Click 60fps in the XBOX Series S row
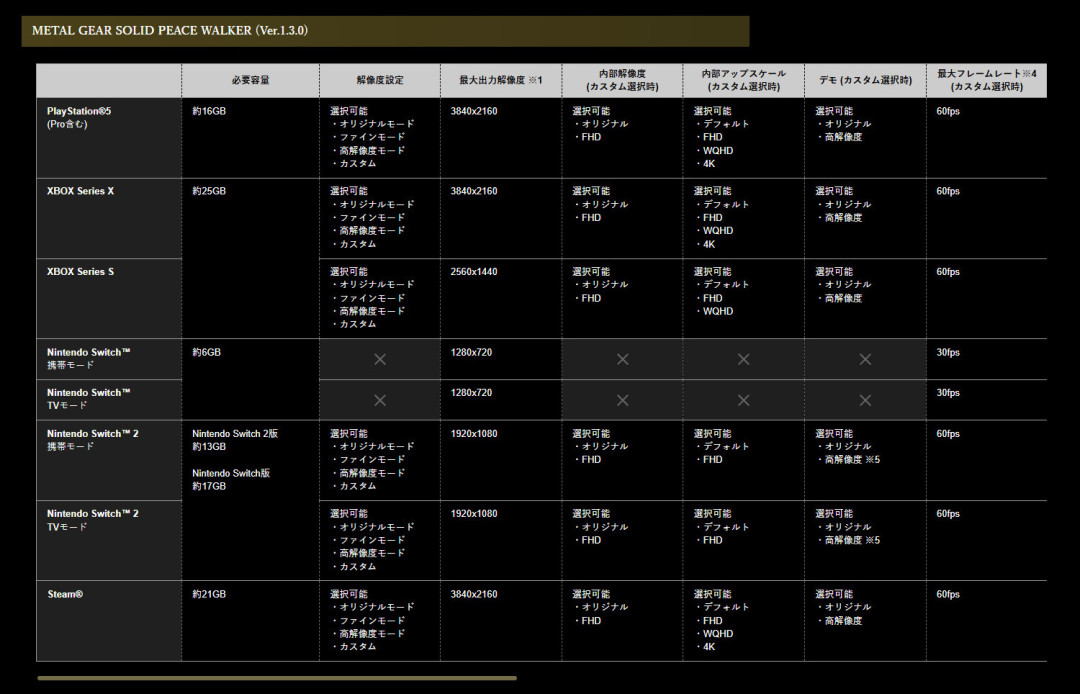Screen dimensions: 1080x694 click(x=948, y=272)
